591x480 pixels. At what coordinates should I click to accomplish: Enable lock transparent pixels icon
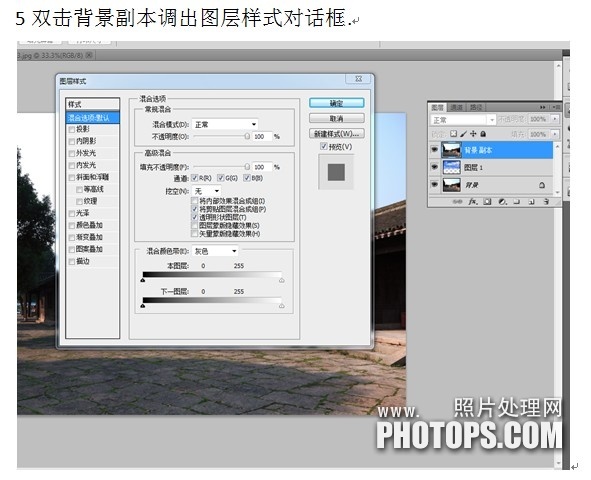[x=454, y=134]
